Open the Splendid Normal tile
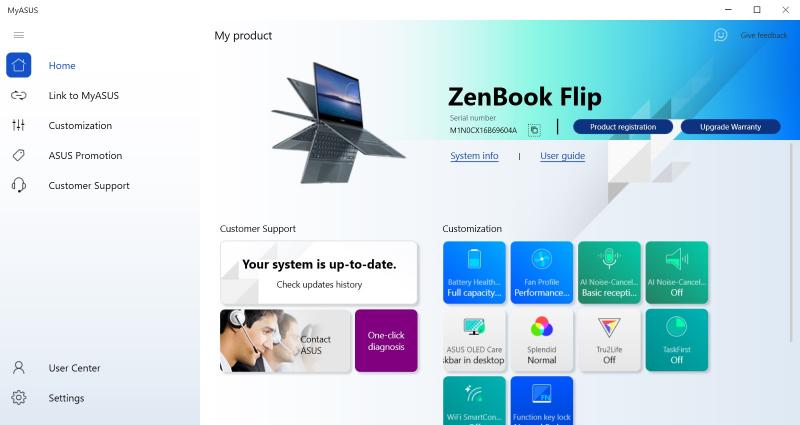The width and height of the screenshot is (800, 425). click(x=542, y=340)
